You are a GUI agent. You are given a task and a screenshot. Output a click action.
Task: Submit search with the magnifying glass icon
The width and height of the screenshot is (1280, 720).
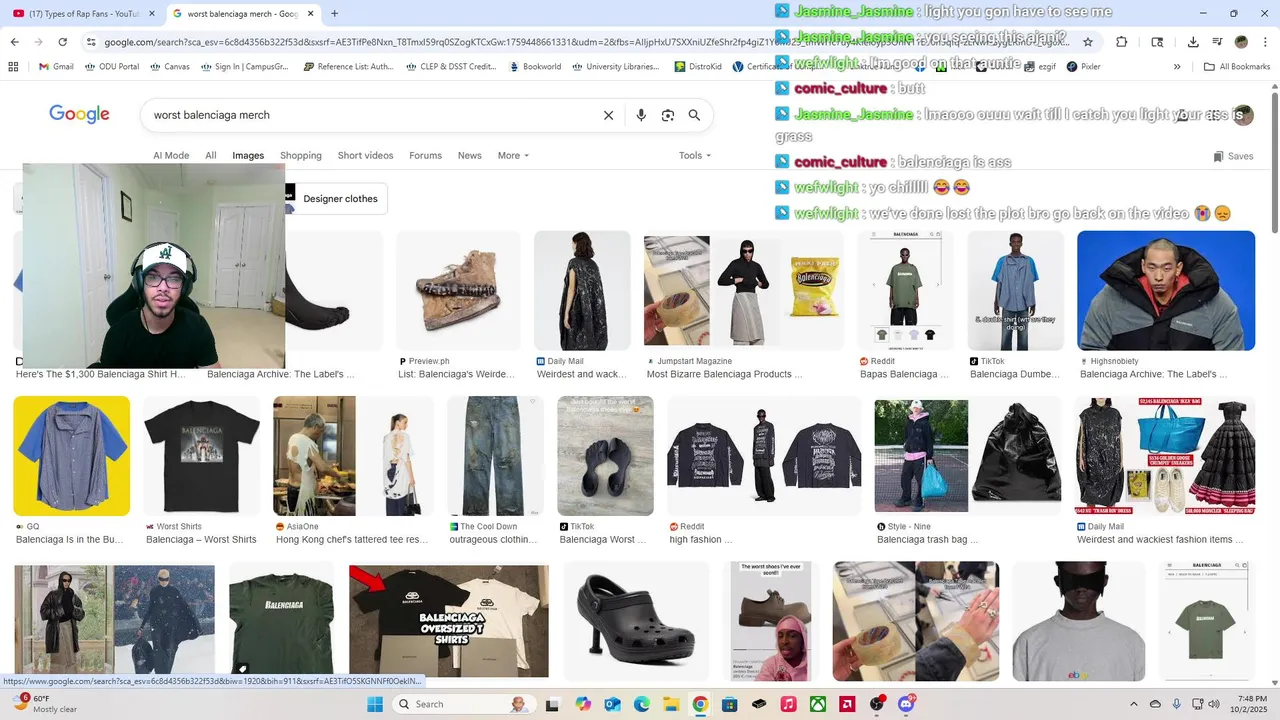click(694, 115)
